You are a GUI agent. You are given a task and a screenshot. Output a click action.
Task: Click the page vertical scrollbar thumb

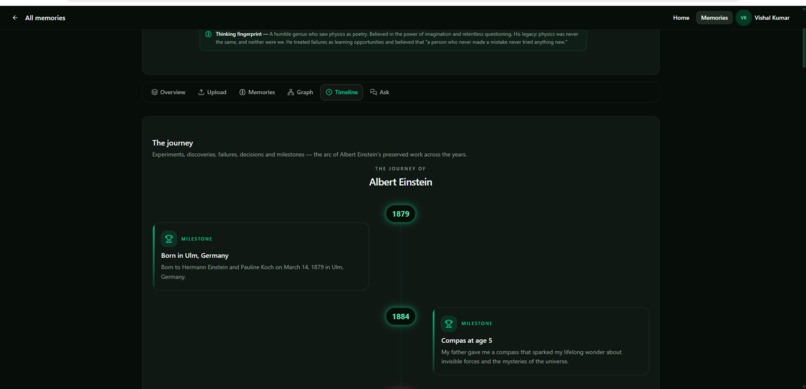click(803, 49)
